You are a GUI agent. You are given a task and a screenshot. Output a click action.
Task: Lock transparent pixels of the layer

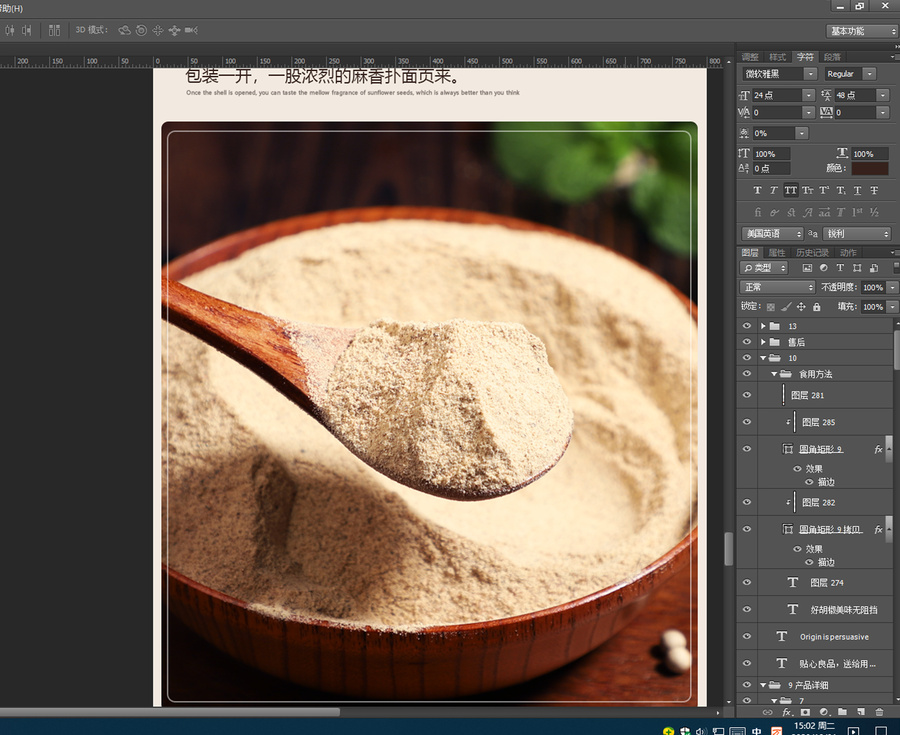point(771,307)
